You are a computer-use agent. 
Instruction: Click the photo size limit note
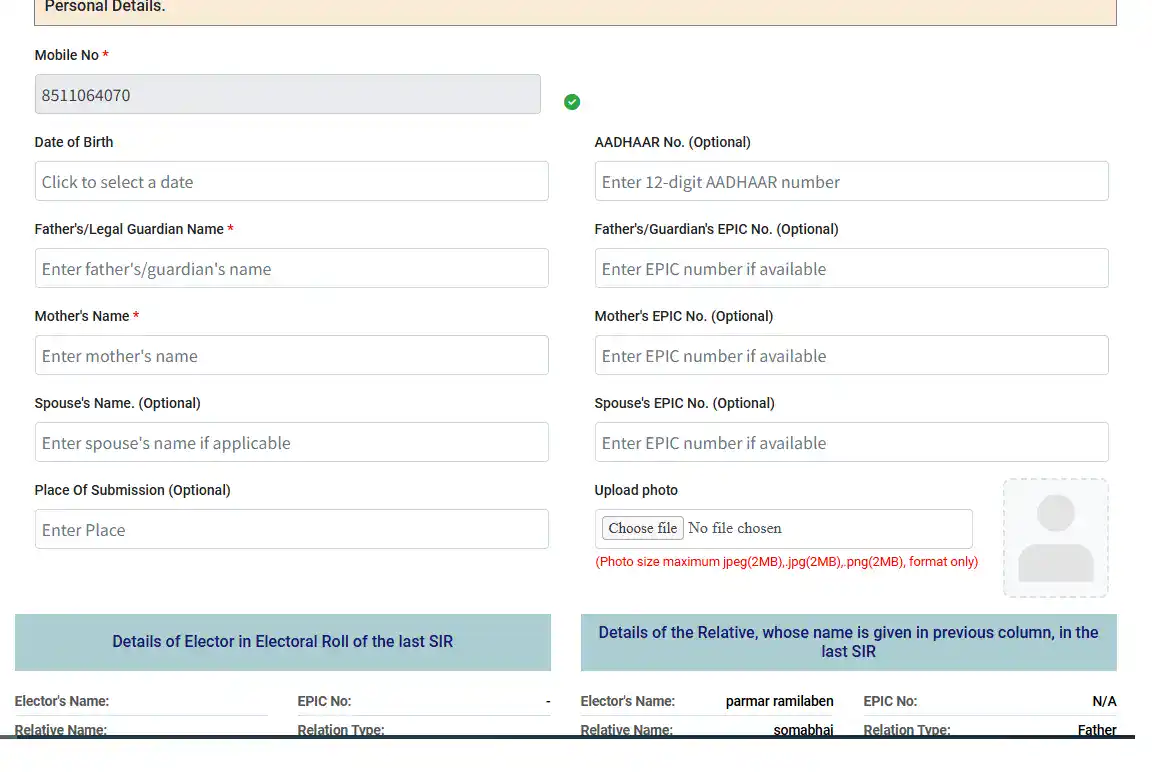(x=786, y=562)
